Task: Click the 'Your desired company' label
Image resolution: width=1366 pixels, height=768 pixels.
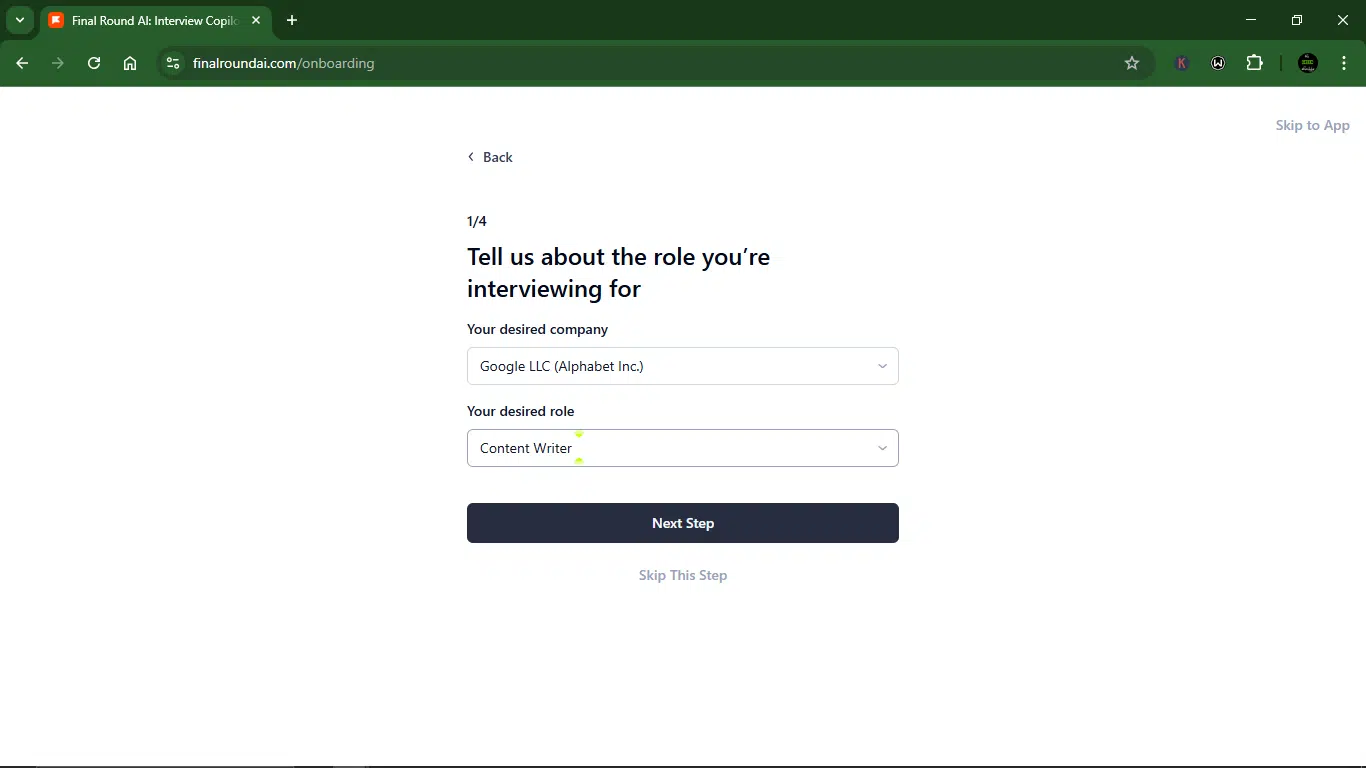Action: click(537, 329)
